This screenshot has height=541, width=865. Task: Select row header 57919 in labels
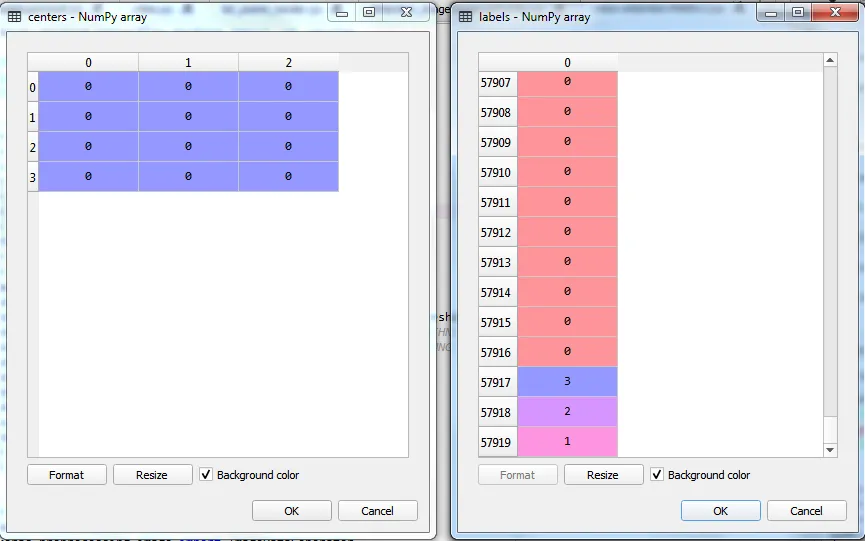[x=498, y=442]
